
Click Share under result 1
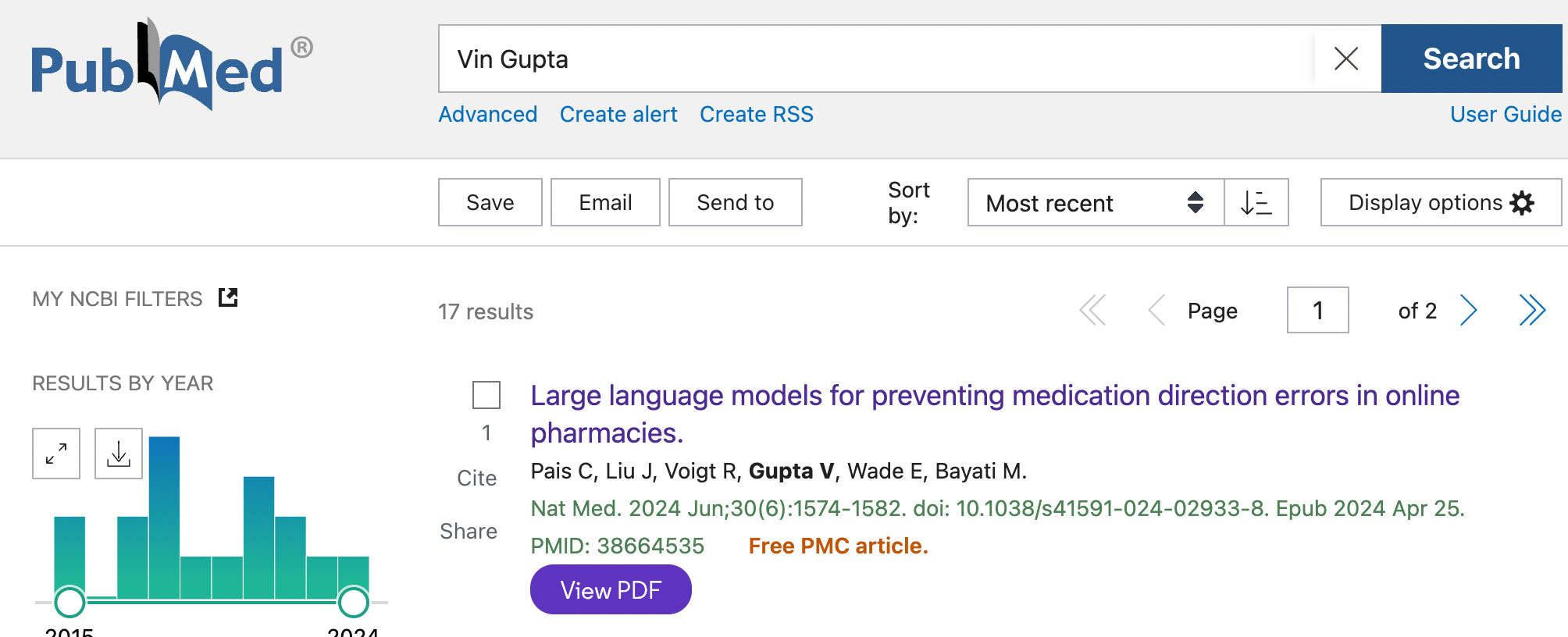tap(469, 531)
